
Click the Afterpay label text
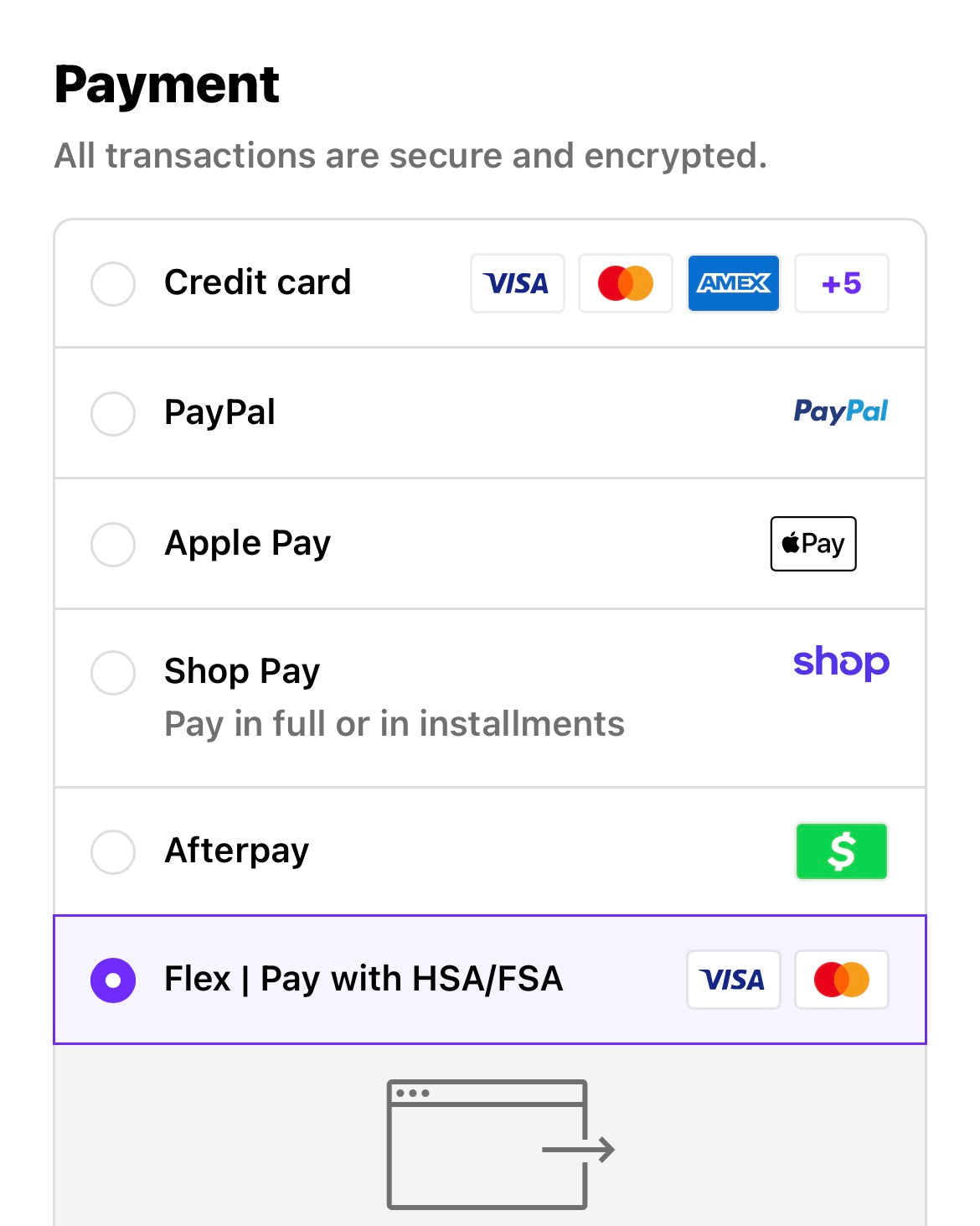click(237, 851)
